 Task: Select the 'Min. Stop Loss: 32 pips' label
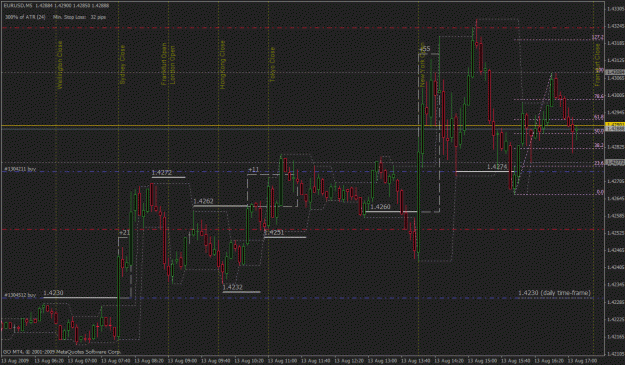(80, 17)
